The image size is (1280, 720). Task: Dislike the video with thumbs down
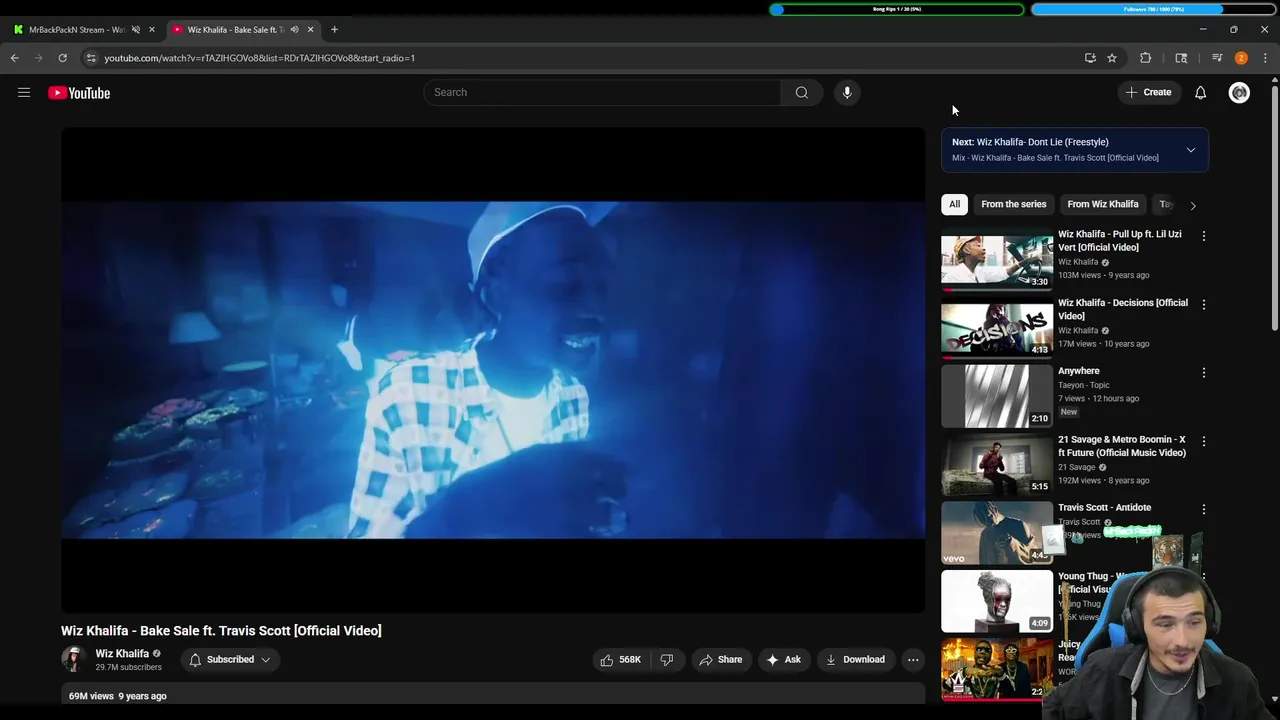tap(666, 660)
